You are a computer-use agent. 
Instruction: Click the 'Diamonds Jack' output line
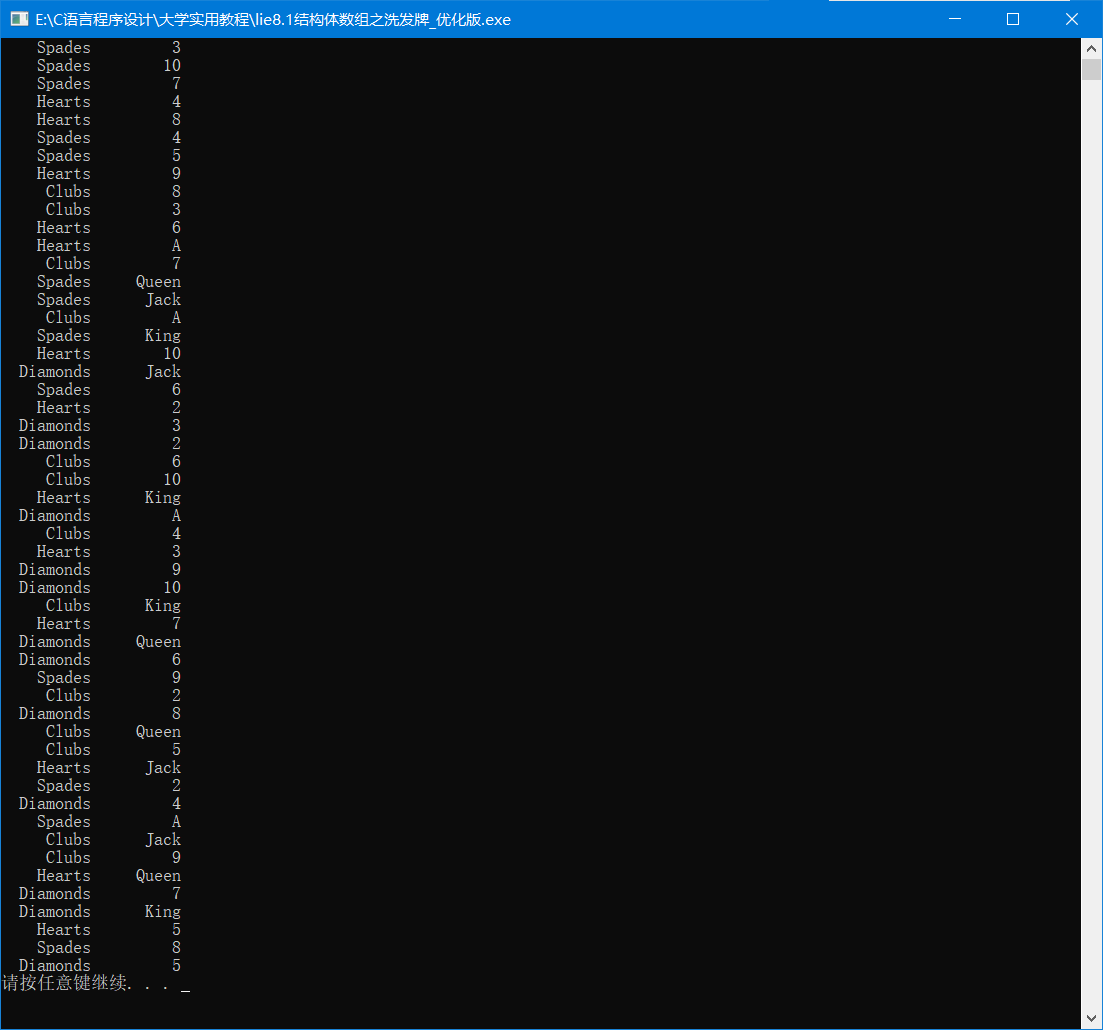coord(100,371)
